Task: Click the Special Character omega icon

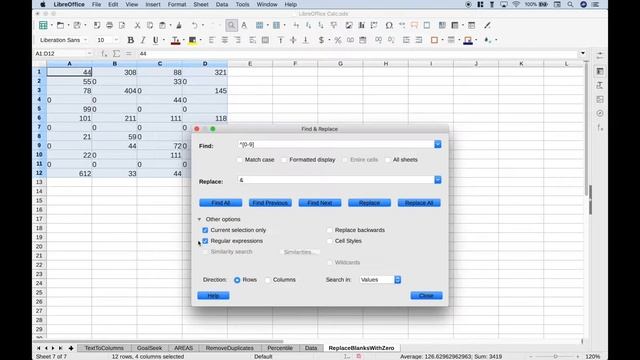Action: (389, 25)
